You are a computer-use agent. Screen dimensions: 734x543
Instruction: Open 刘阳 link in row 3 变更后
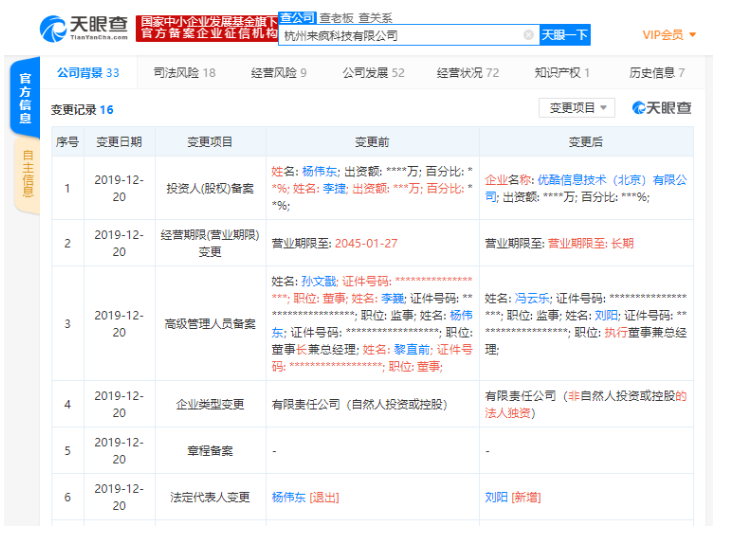606,316
